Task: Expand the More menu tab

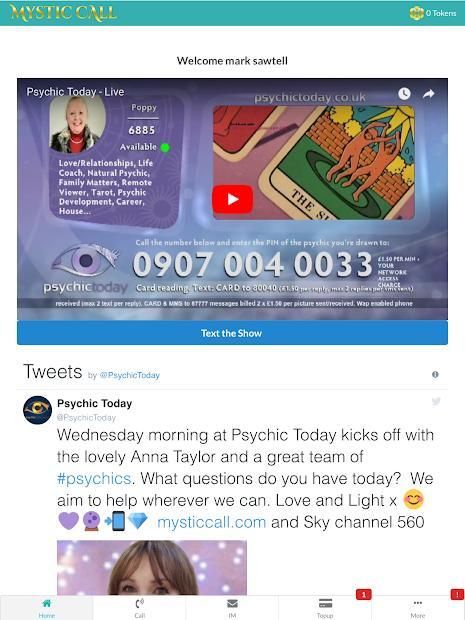Action: point(418,608)
